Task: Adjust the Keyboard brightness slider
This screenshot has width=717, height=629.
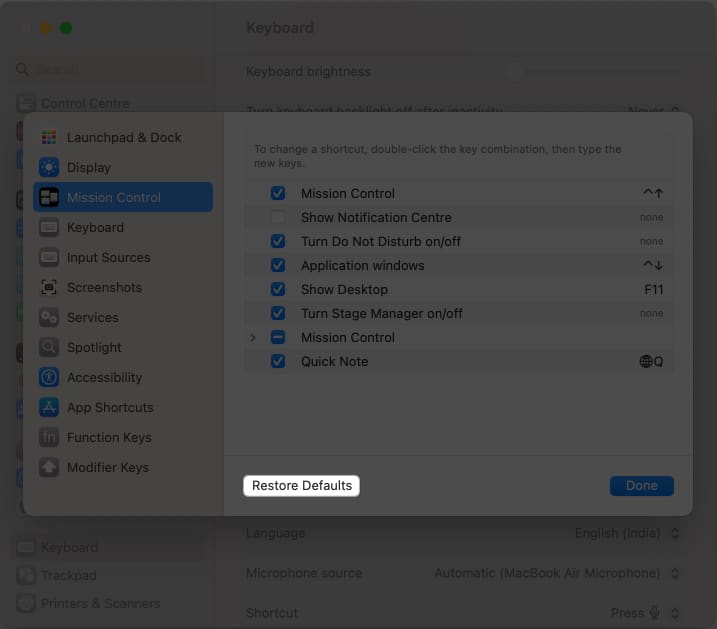Action: [x=592, y=72]
